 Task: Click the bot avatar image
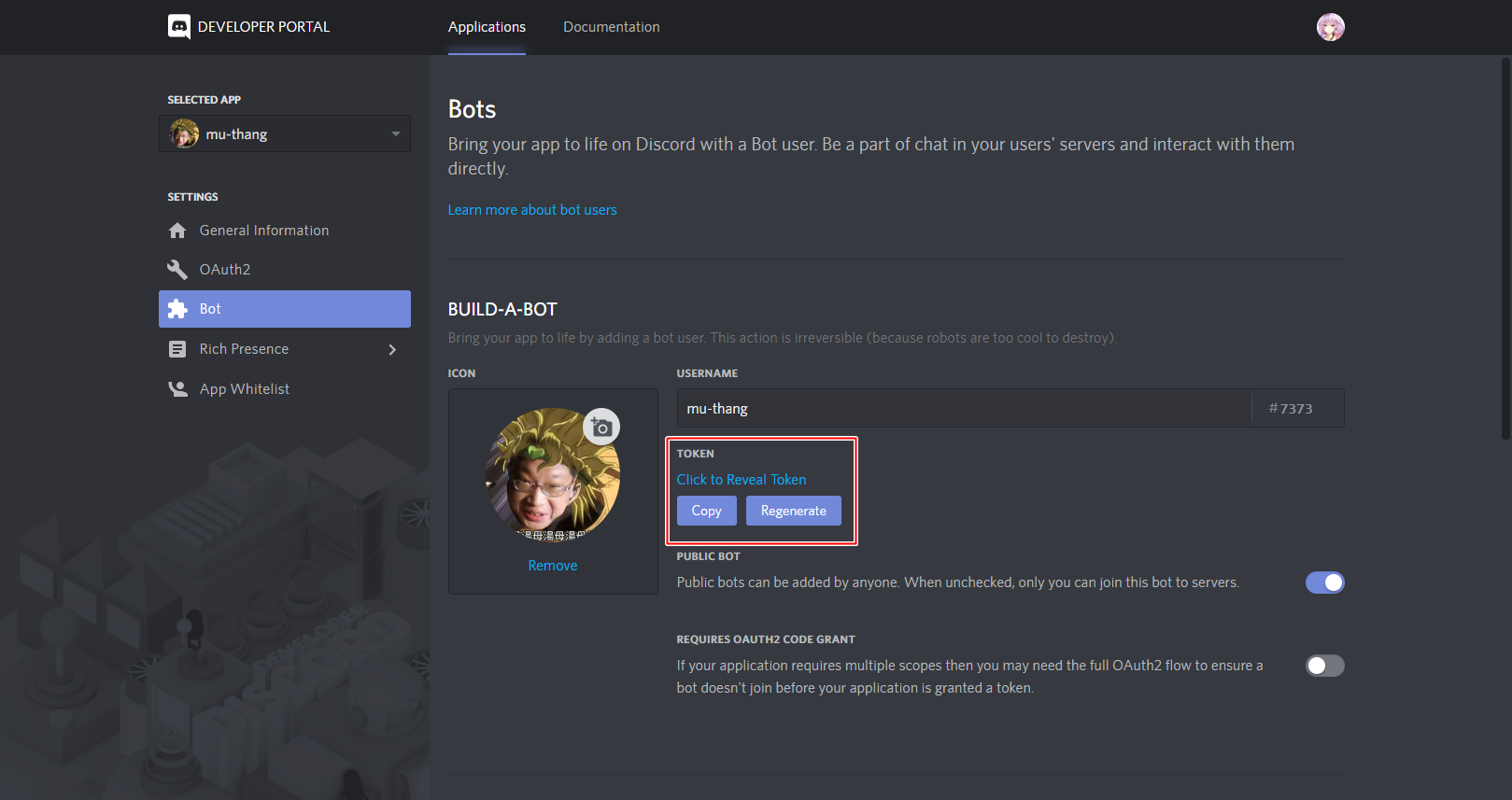553,475
